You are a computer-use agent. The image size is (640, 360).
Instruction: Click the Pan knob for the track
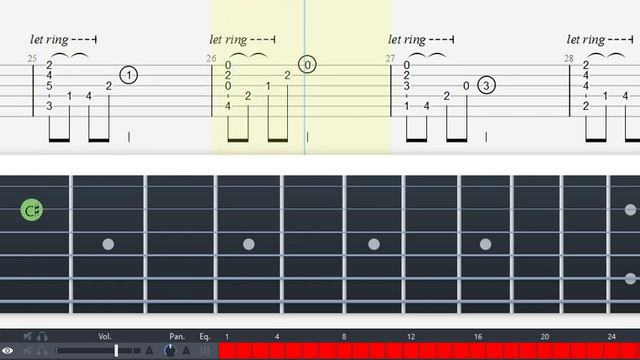point(170,350)
